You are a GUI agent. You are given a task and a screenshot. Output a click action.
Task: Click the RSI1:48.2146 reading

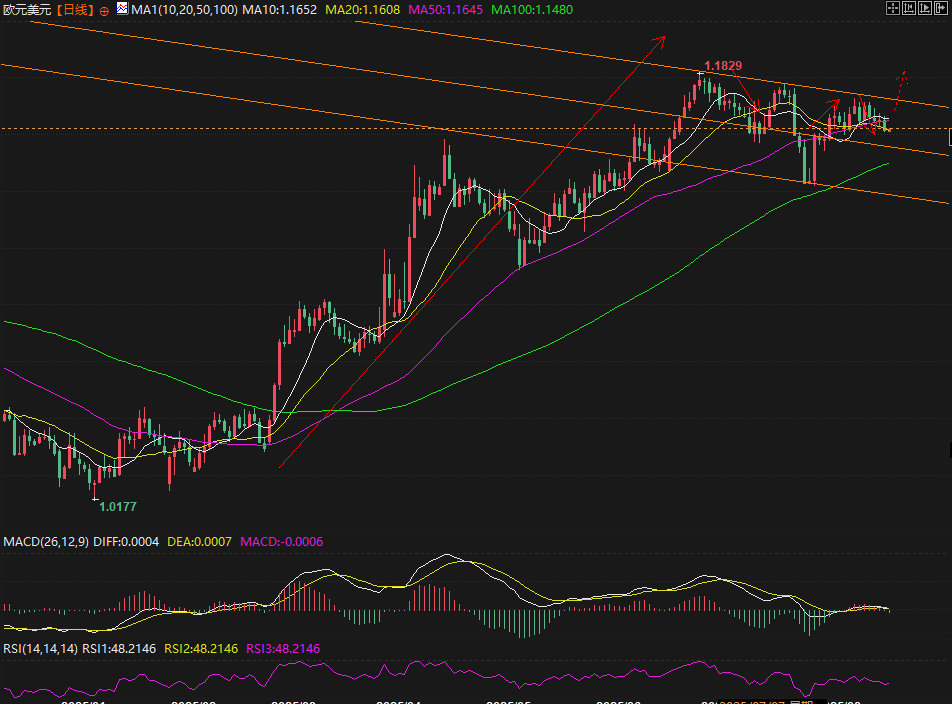[119, 649]
